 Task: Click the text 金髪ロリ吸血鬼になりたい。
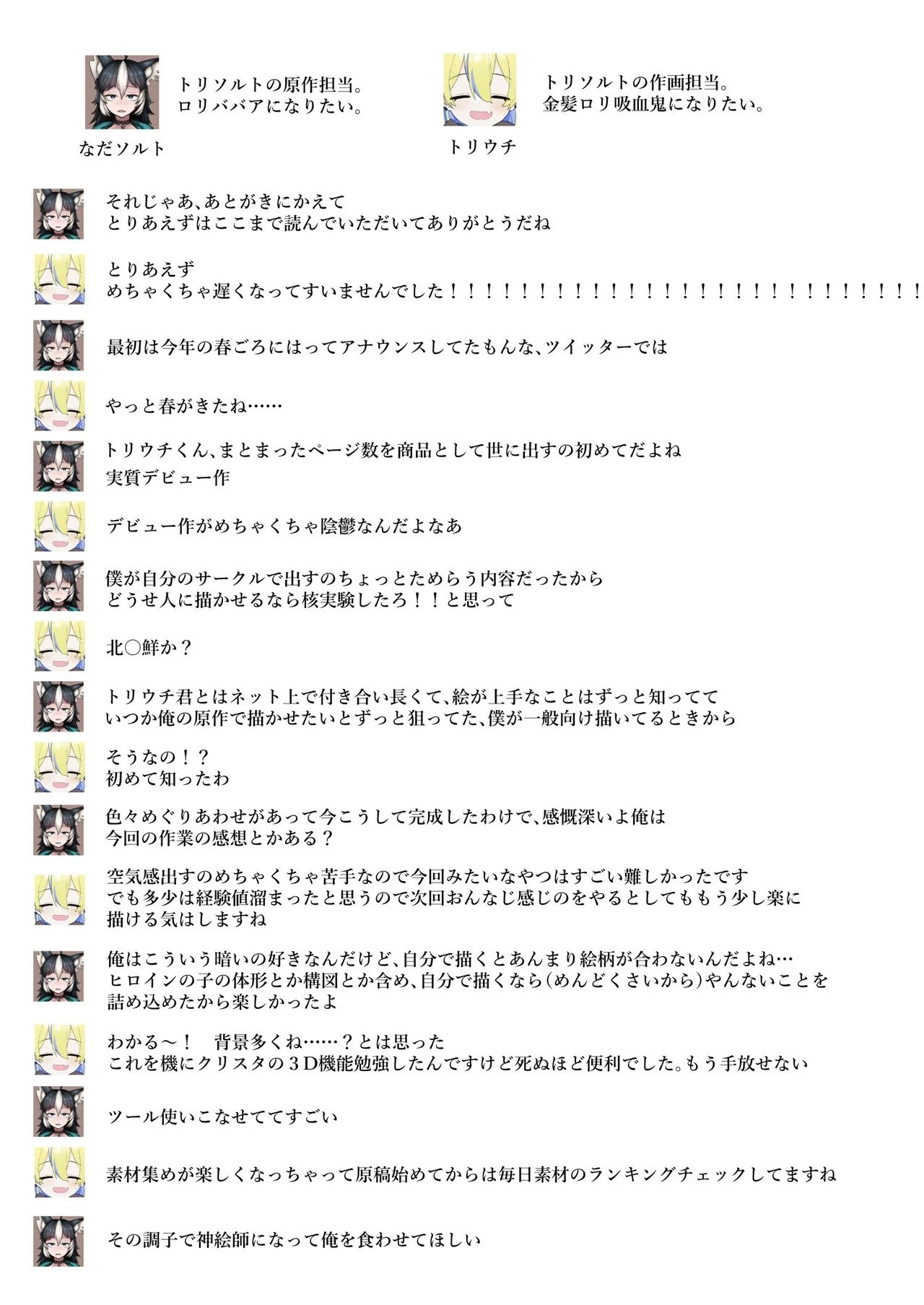click(x=653, y=105)
